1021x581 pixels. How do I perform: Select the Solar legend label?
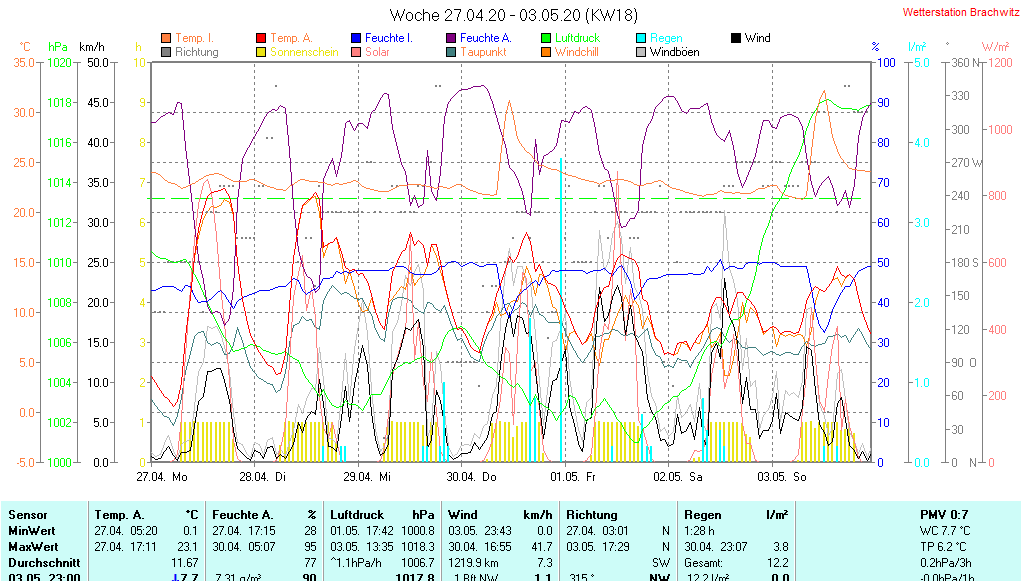tap(377, 52)
